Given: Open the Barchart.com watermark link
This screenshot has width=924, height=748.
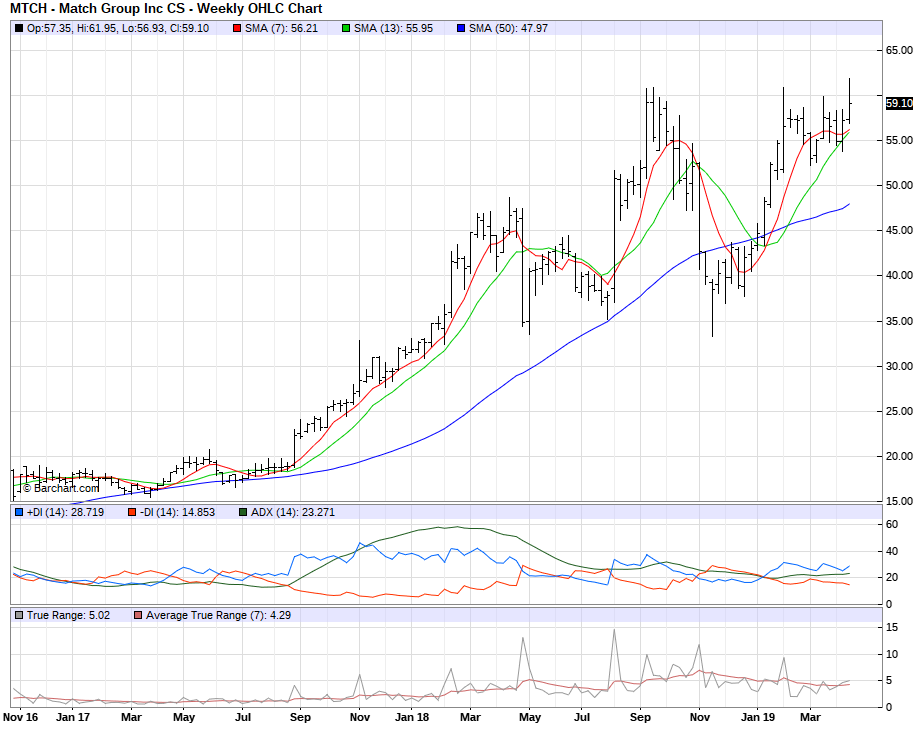Looking at the screenshot, I should (60, 488).
